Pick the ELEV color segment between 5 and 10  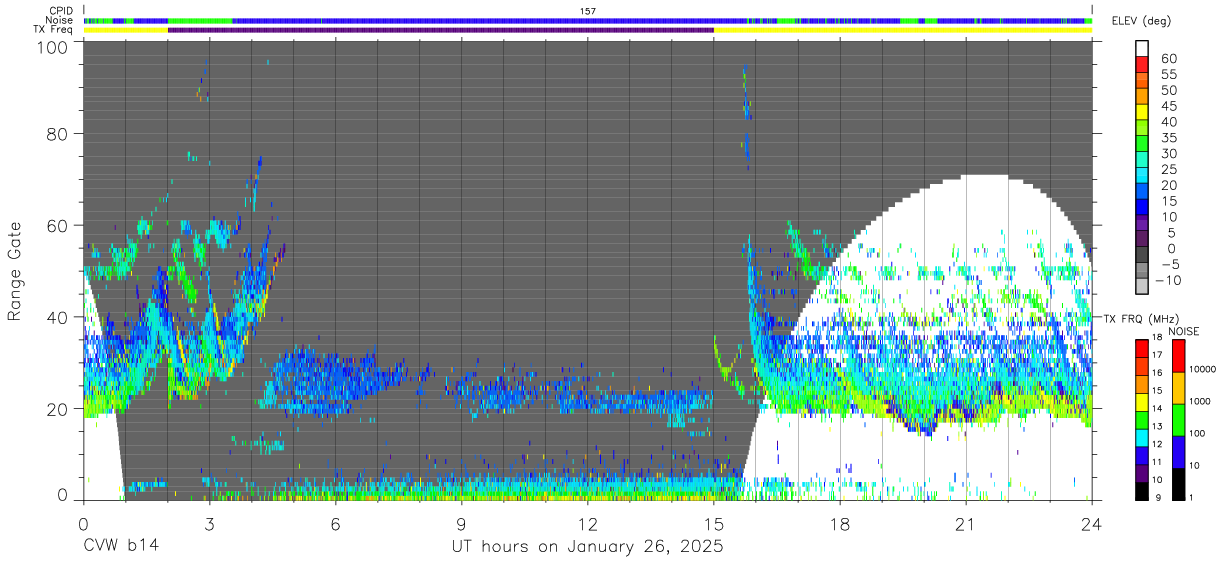[x=1142, y=224]
